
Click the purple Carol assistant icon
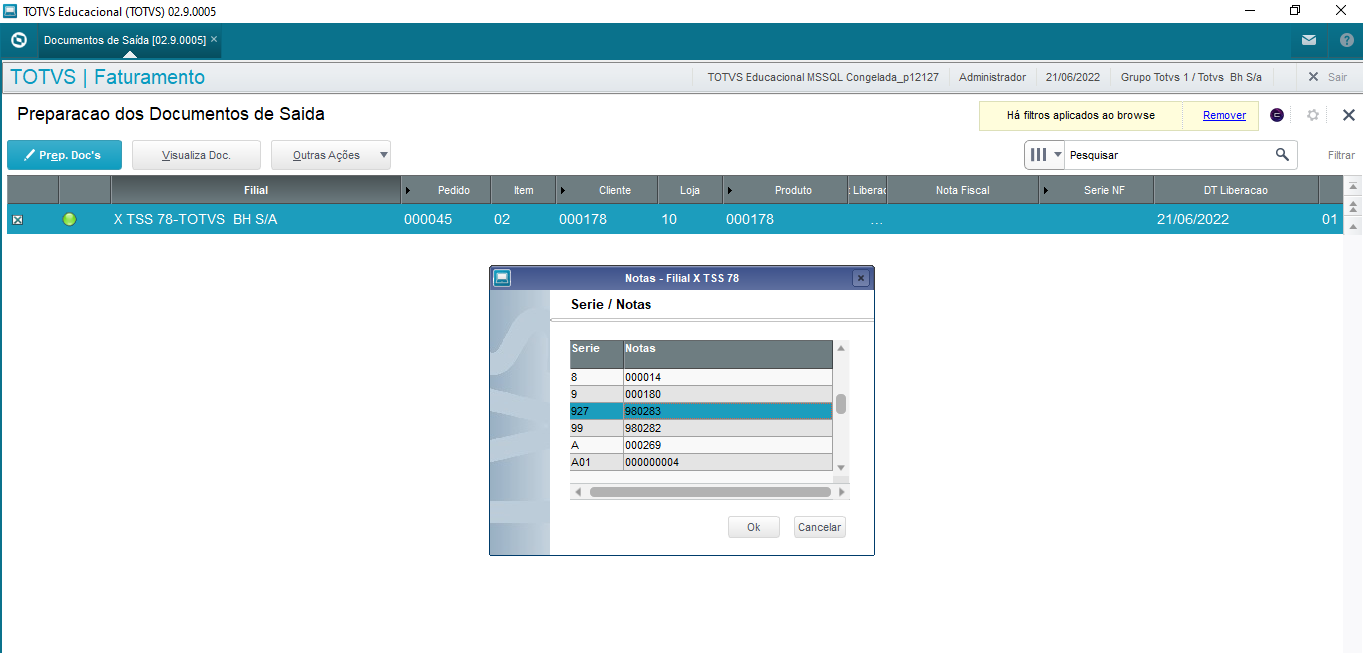(x=1277, y=115)
